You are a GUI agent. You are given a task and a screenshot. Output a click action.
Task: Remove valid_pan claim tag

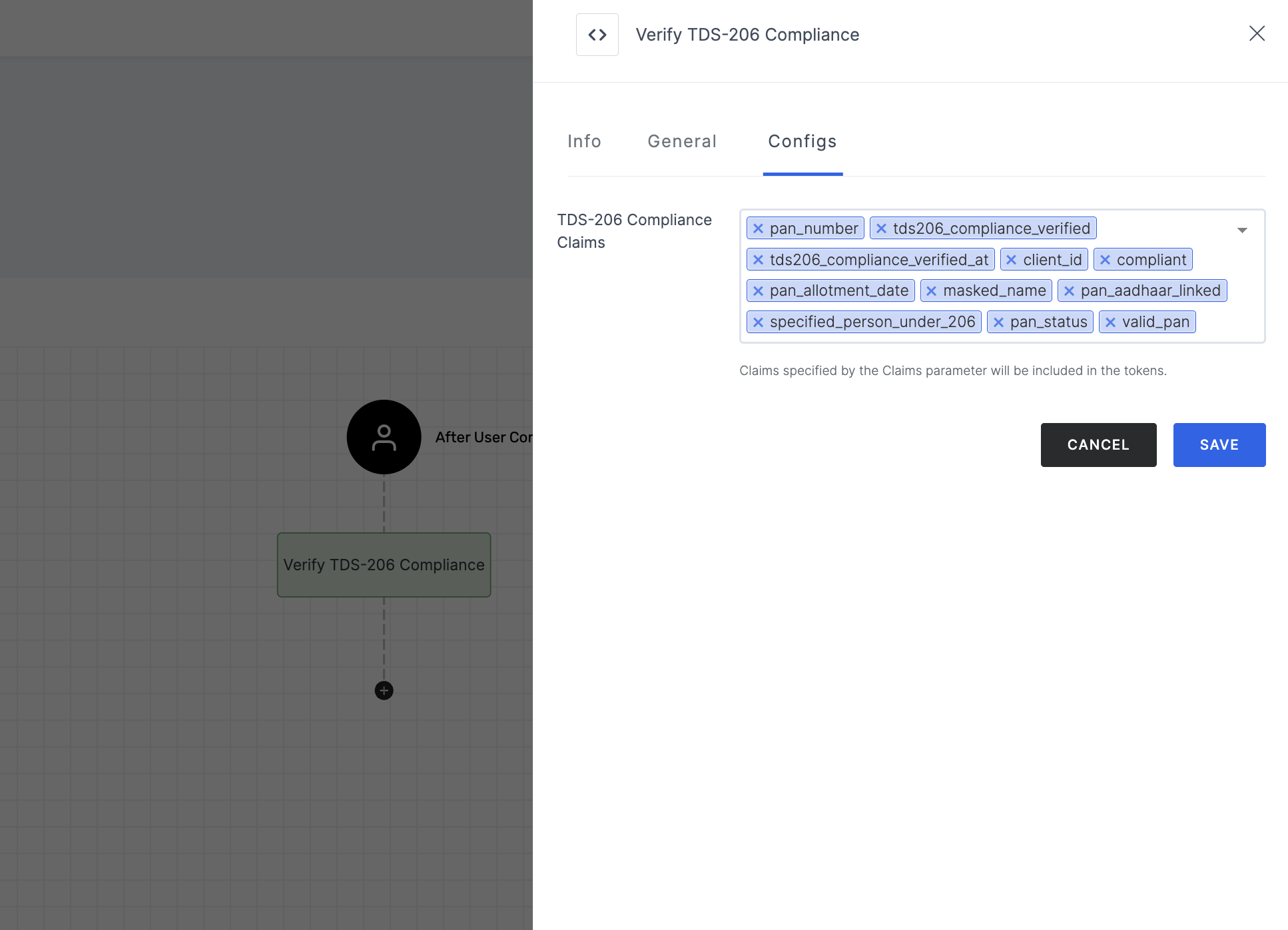[1111, 322]
